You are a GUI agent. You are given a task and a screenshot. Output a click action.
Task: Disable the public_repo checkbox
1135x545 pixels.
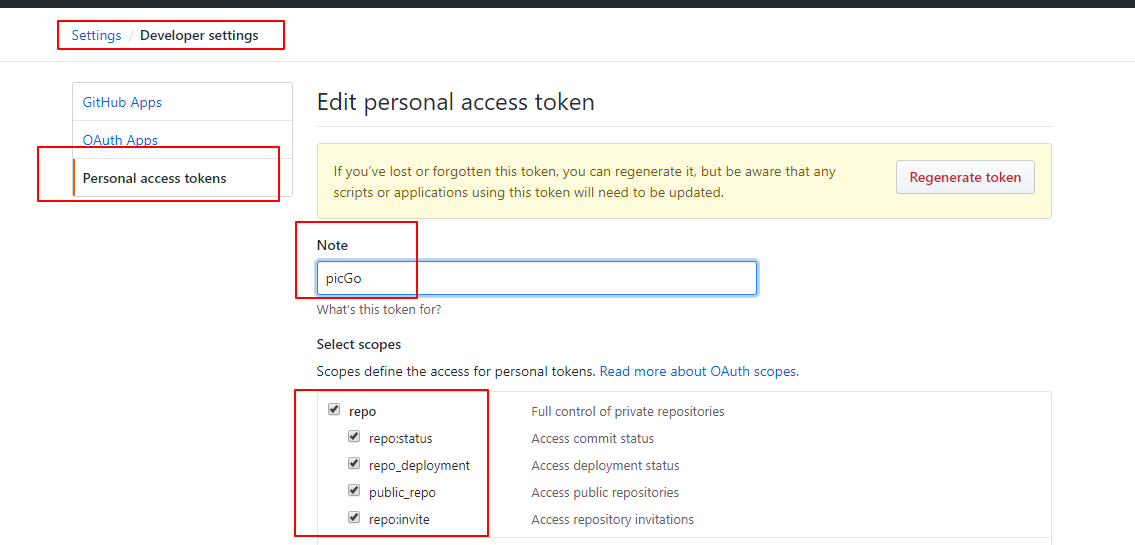coord(353,491)
